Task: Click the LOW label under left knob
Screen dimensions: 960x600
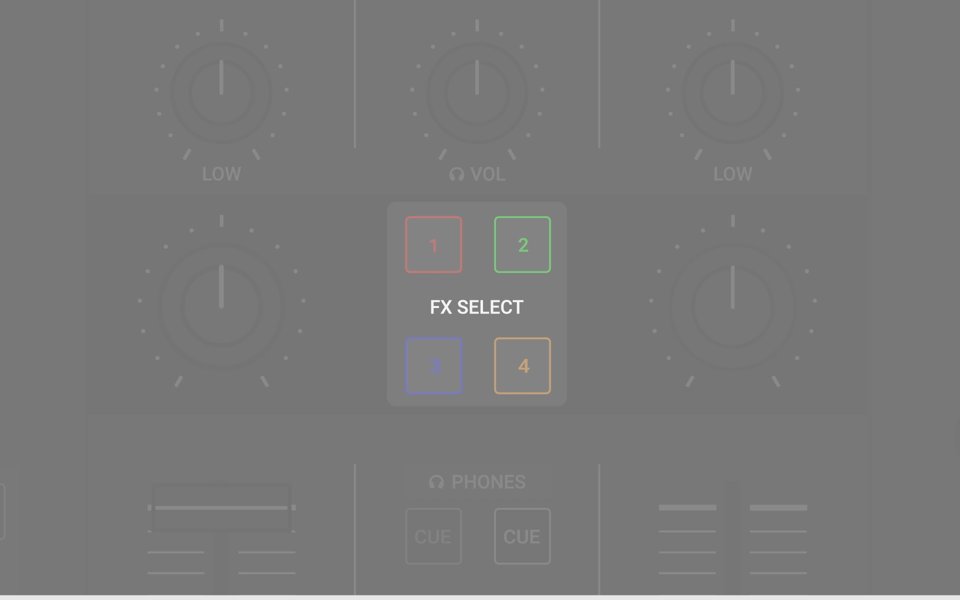Action: (x=221, y=174)
